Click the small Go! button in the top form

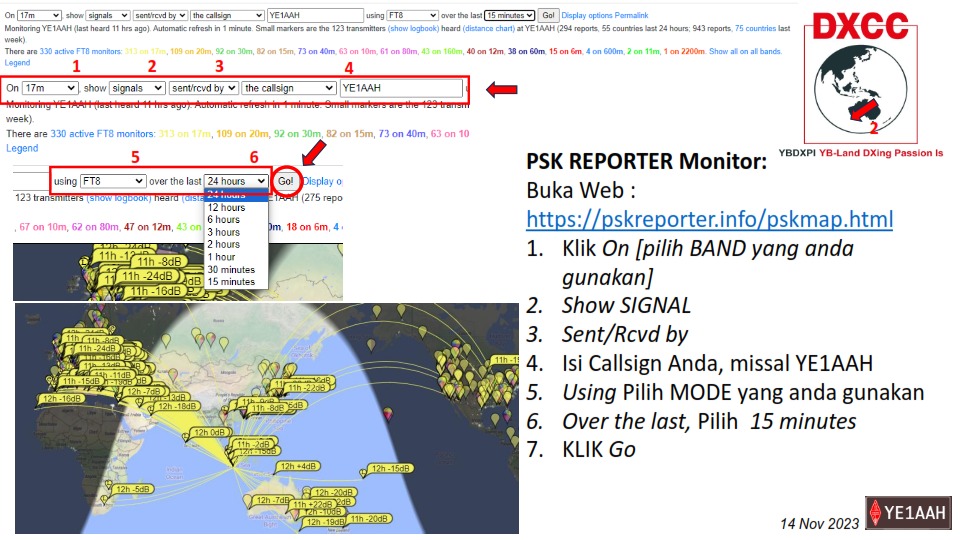(548, 15)
